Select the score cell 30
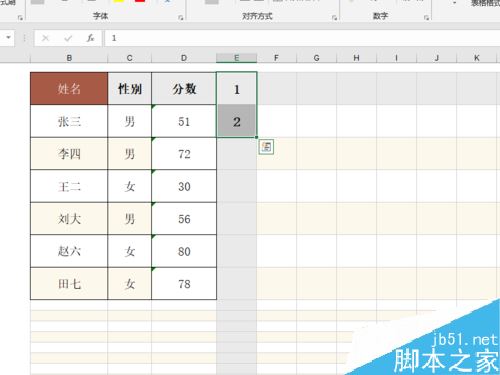The image size is (500, 375). (x=184, y=186)
